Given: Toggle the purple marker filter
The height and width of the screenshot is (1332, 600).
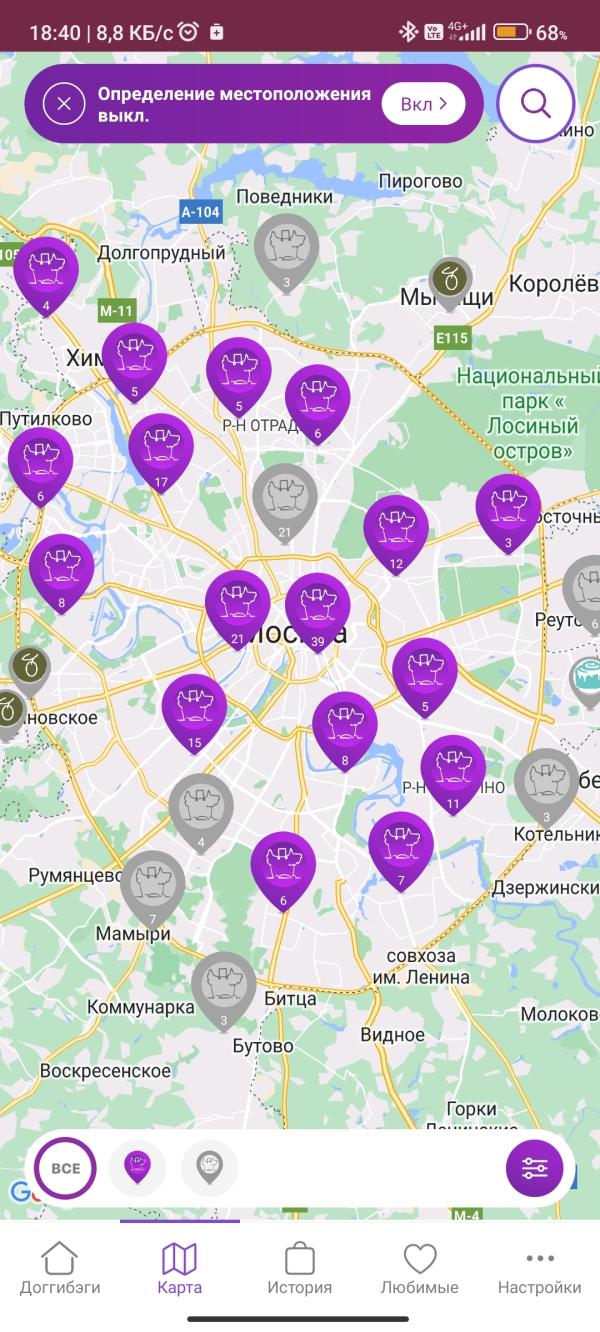Looking at the screenshot, I should point(137,1168).
